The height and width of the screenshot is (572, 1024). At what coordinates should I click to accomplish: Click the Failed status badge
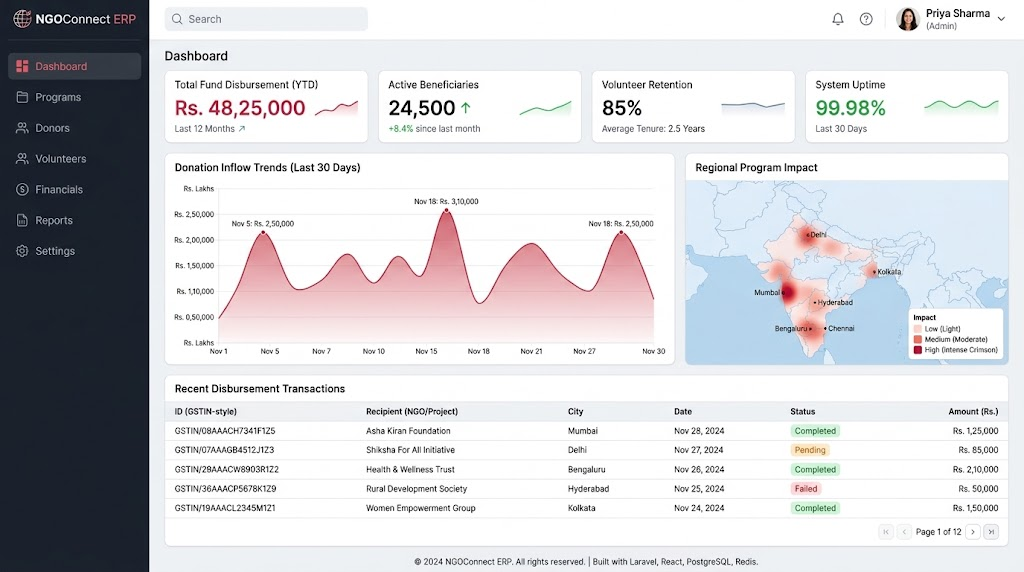806,488
